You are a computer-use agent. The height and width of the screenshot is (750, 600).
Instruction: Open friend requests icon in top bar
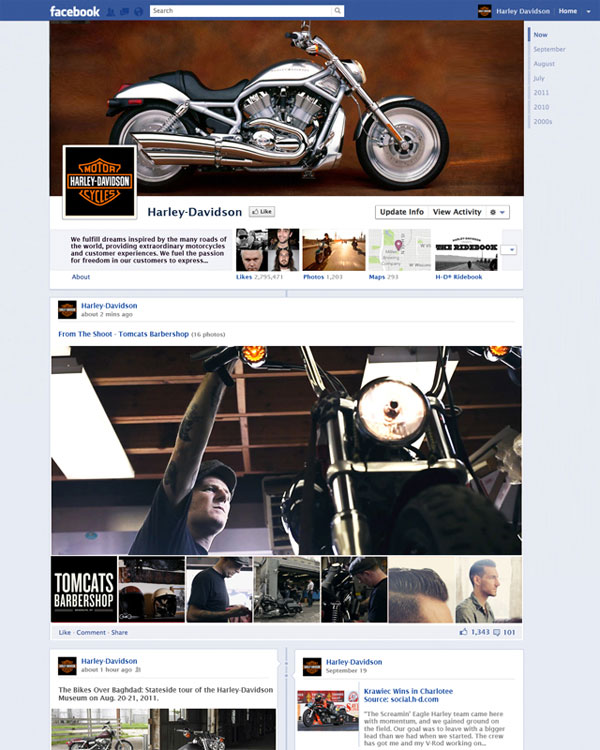pos(111,11)
